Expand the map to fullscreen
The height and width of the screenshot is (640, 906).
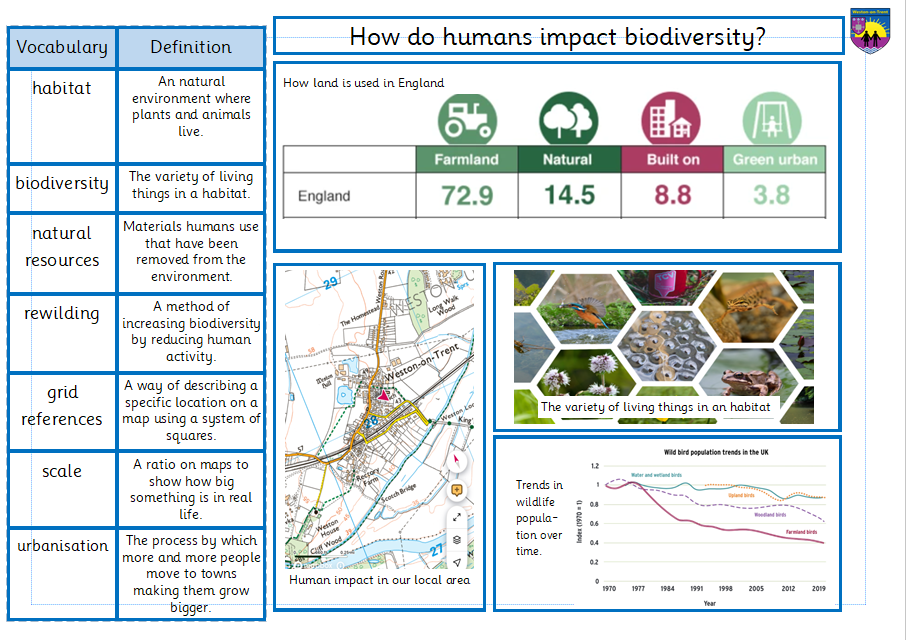pos(457,516)
